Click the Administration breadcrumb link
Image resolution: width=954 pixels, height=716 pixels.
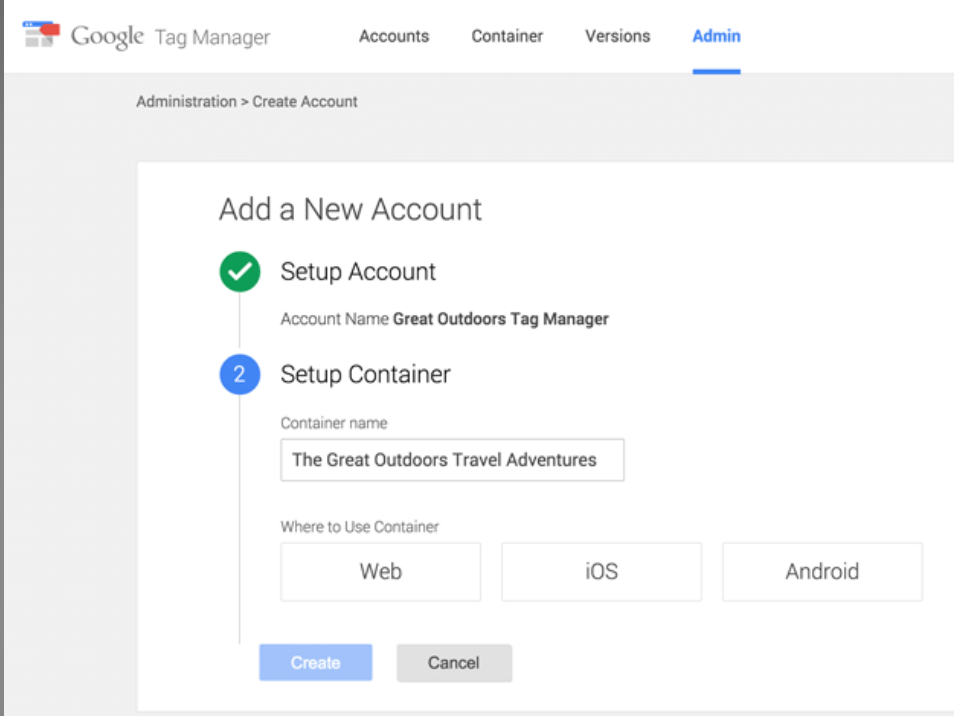(186, 102)
